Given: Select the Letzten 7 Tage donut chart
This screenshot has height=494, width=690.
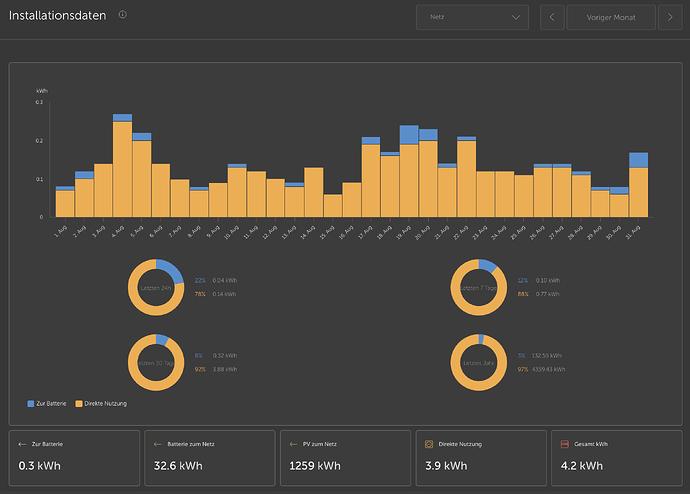Looking at the screenshot, I should pos(478,287).
